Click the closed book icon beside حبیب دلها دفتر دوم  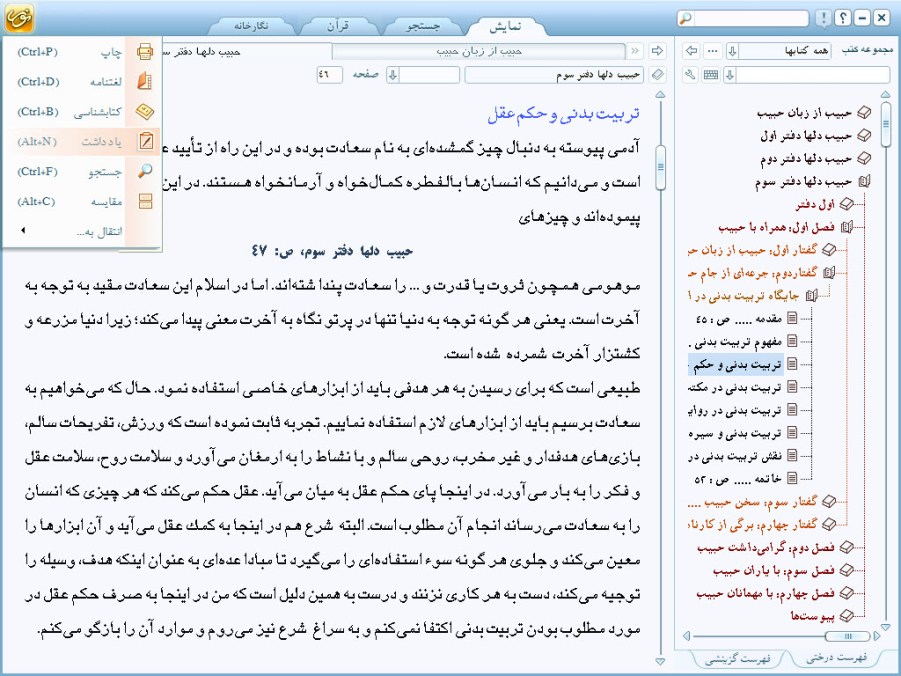(864, 158)
